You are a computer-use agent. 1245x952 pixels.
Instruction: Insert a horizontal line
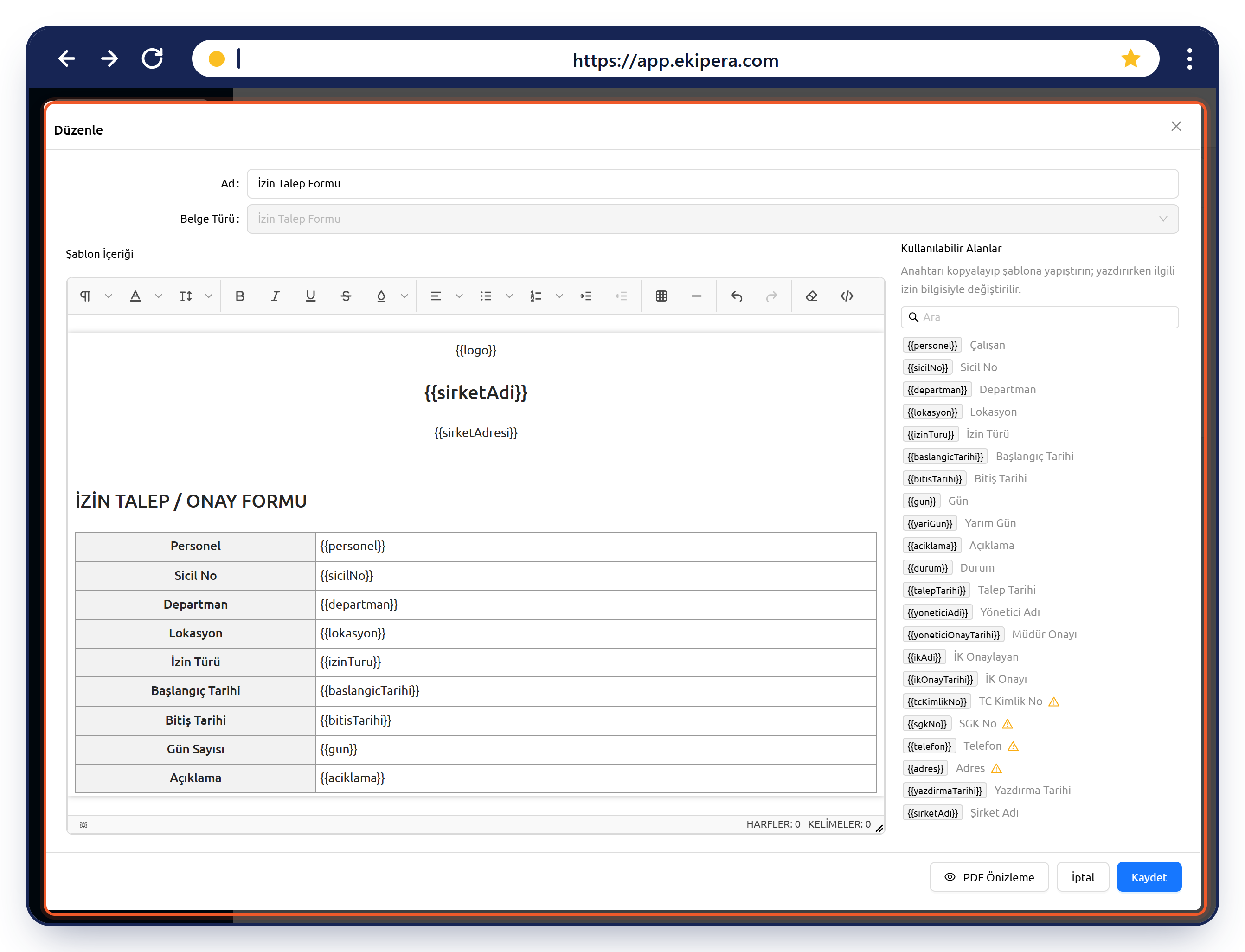click(x=696, y=296)
